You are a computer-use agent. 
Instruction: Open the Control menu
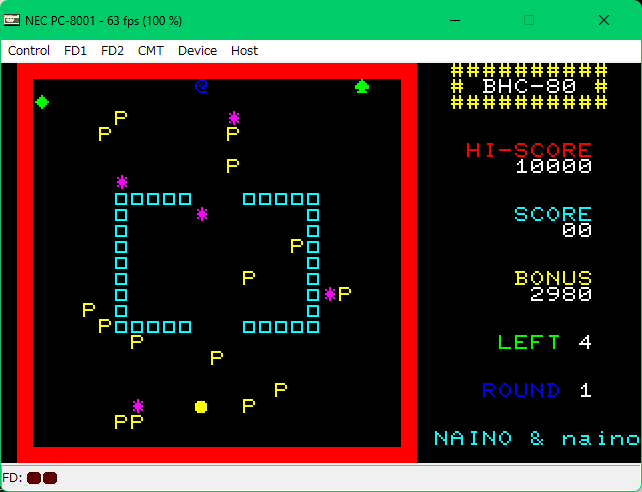[x=29, y=50]
